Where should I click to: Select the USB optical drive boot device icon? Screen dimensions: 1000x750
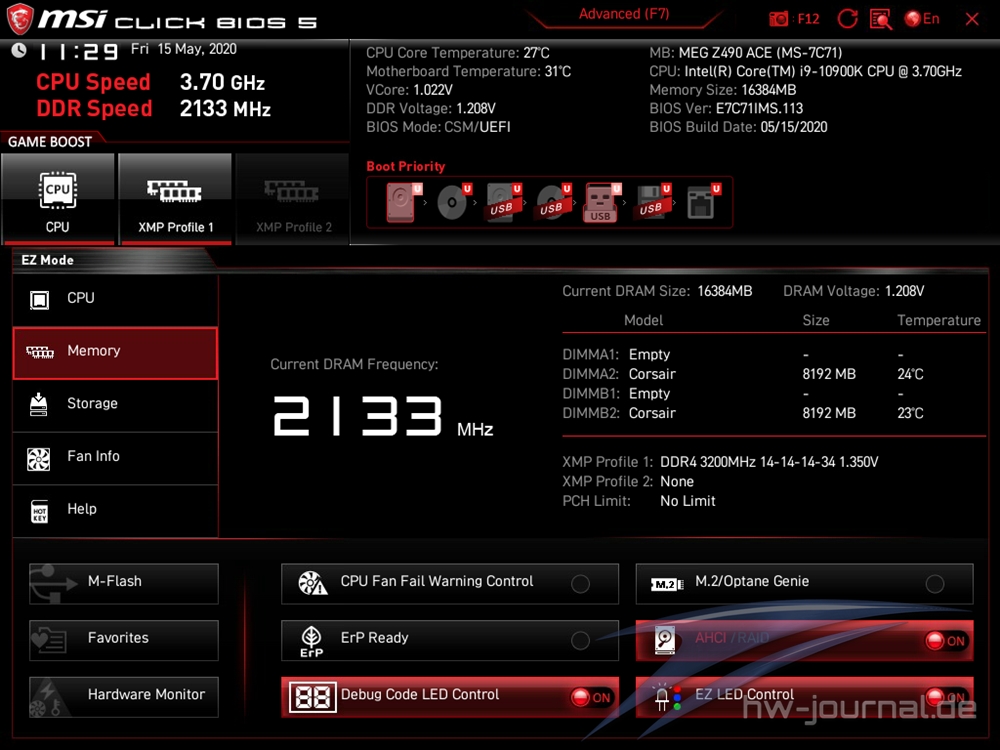[x=553, y=202]
